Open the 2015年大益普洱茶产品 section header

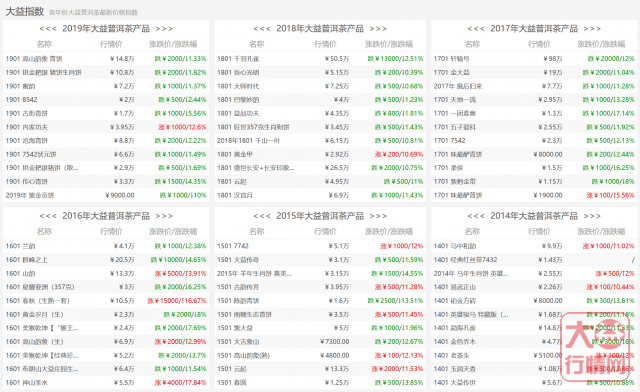[x=320, y=216]
